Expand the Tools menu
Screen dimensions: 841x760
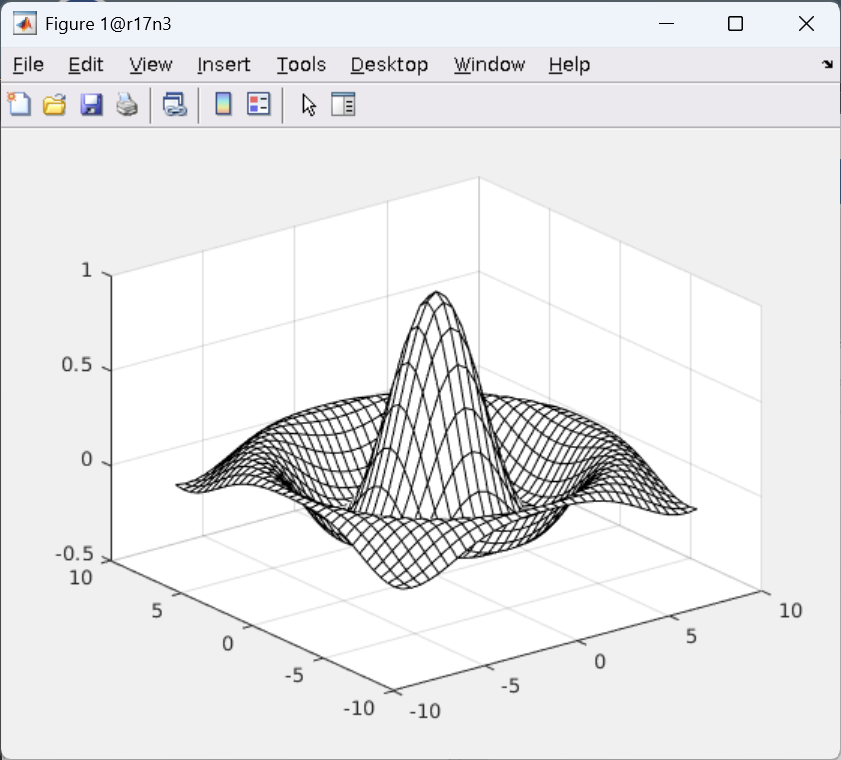[x=301, y=65]
